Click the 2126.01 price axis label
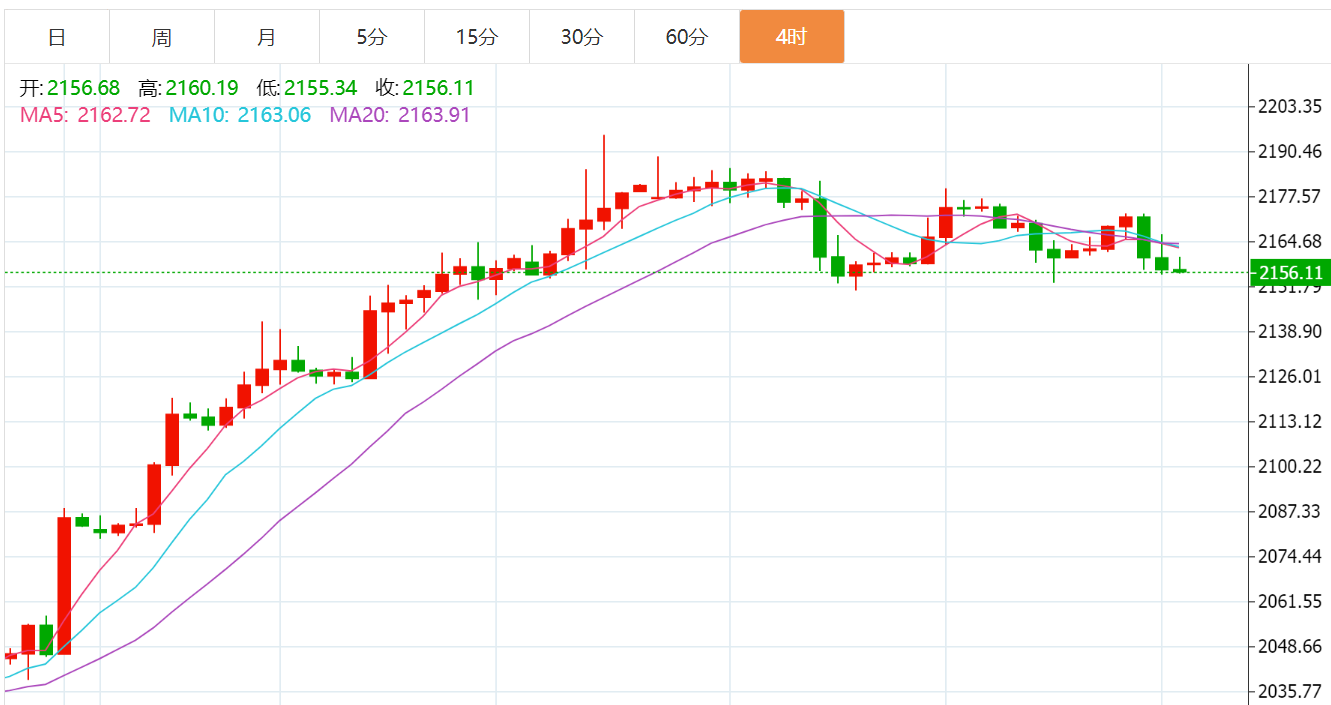Screen dimensions: 1331x705 point(1288,377)
